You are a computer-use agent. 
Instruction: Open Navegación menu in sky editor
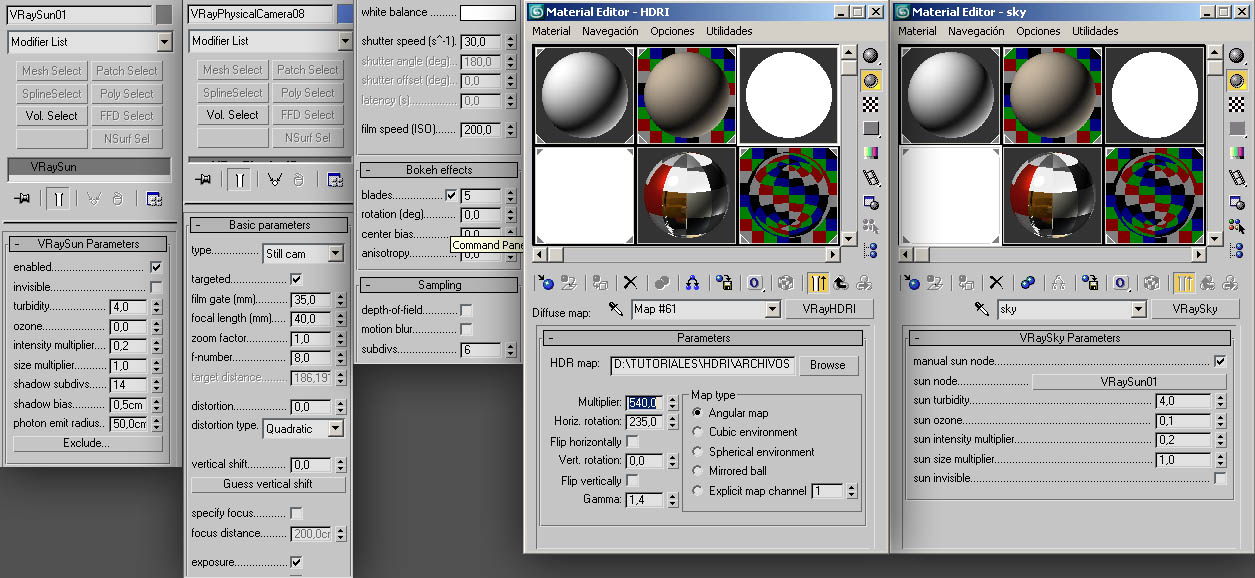click(975, 31)
